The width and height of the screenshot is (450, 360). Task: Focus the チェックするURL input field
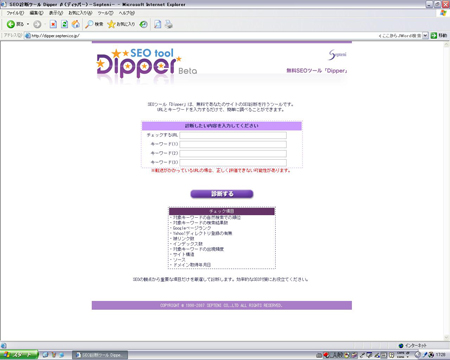(233, 135)
